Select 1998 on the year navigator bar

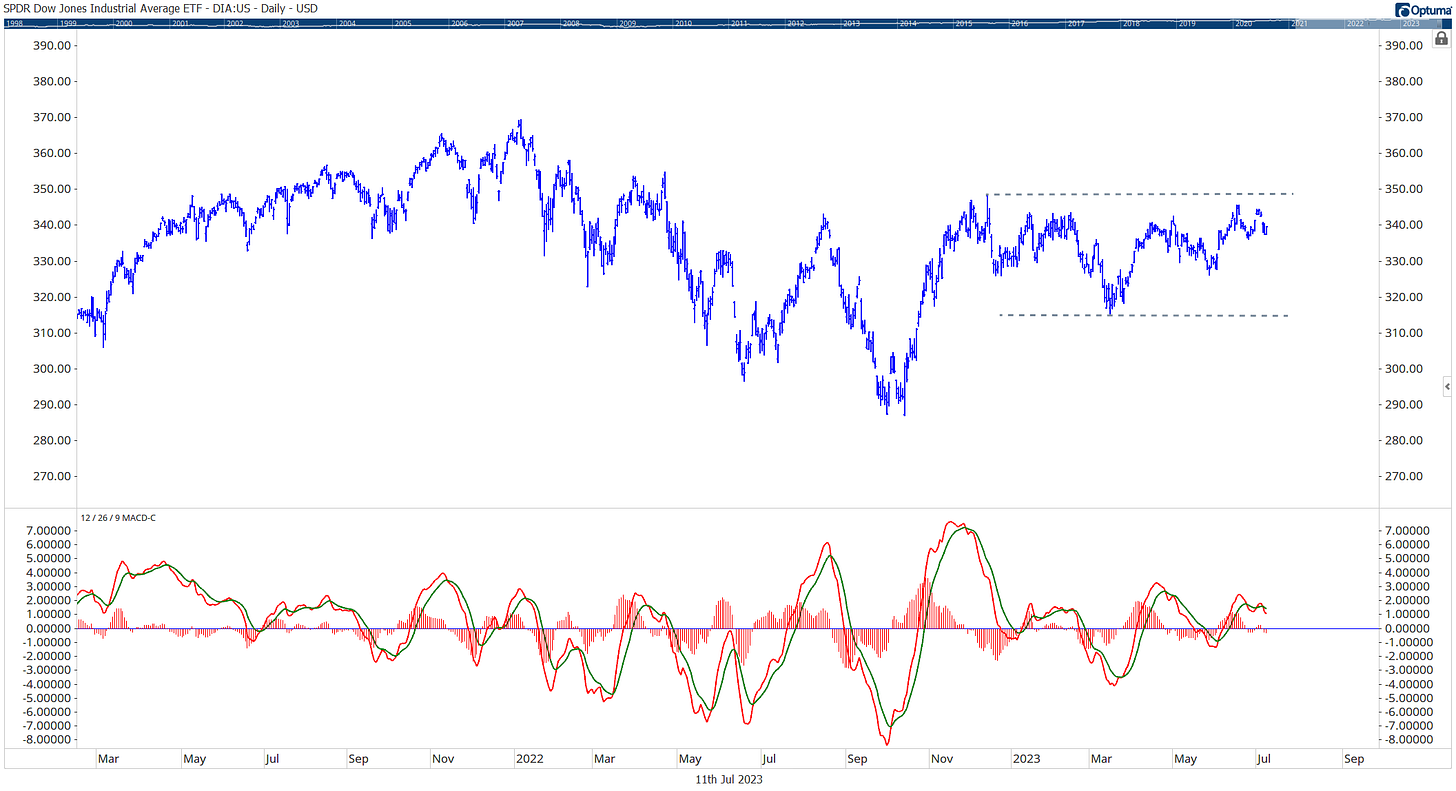tap(12, 18)
